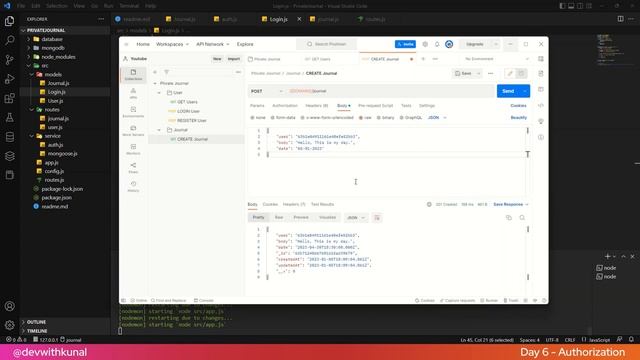Click Postman Environments sidebar icon
The image size is (640, 360).
click(133, 112)
